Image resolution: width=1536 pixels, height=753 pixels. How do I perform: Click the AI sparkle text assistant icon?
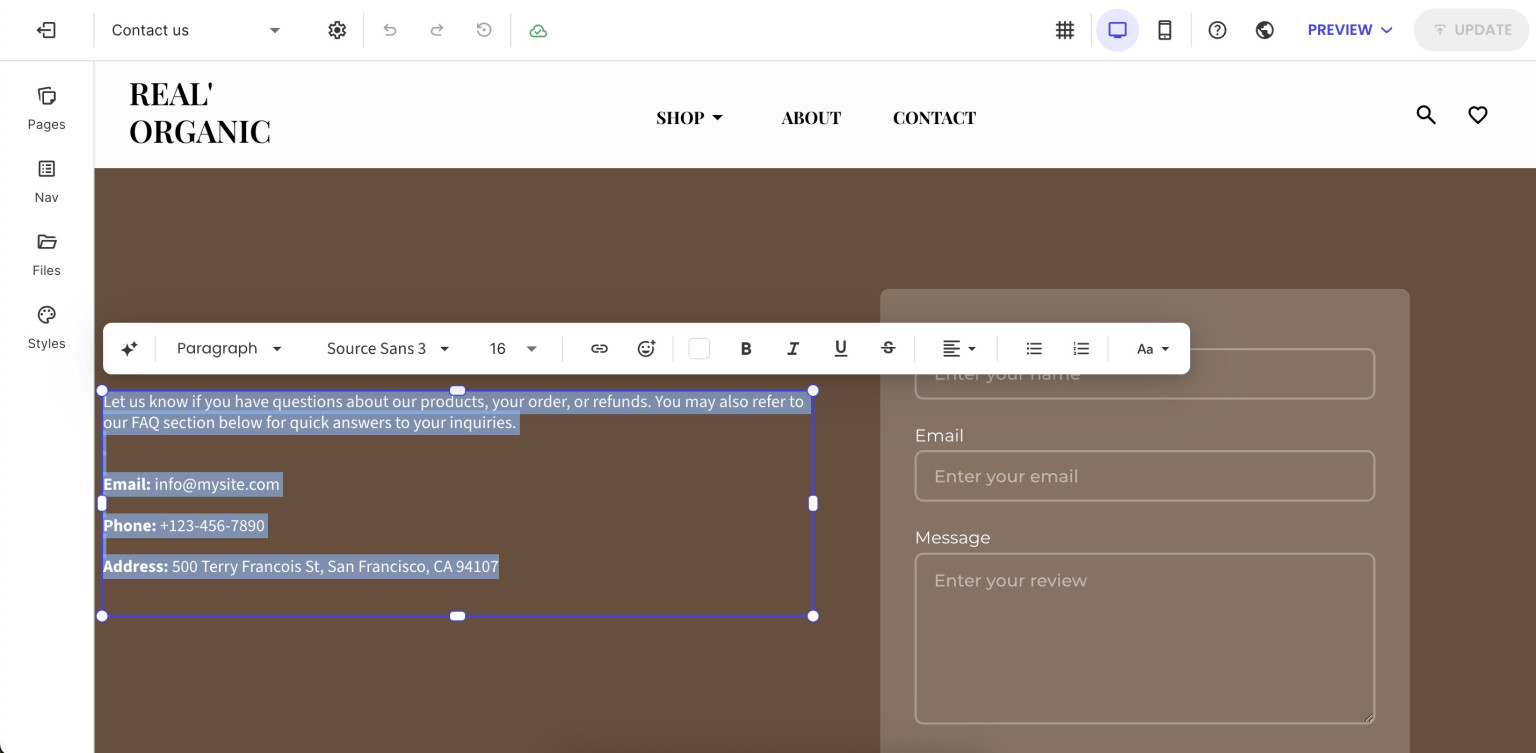(x=129, y=348)
